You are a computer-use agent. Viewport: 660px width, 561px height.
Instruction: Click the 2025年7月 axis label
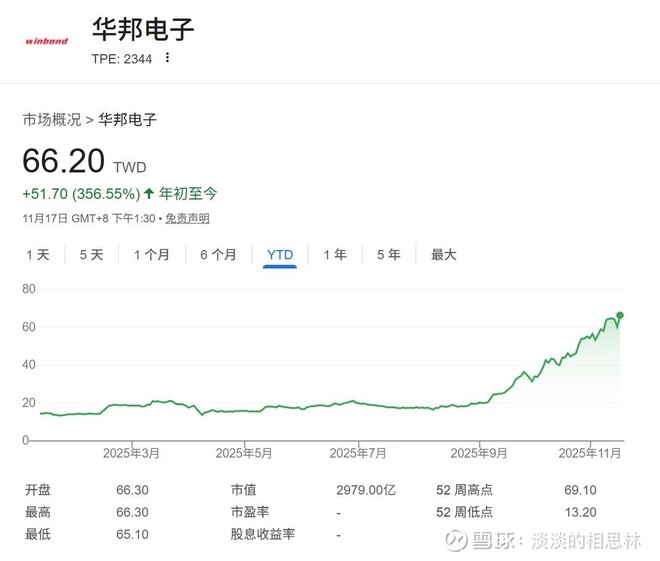358,453
